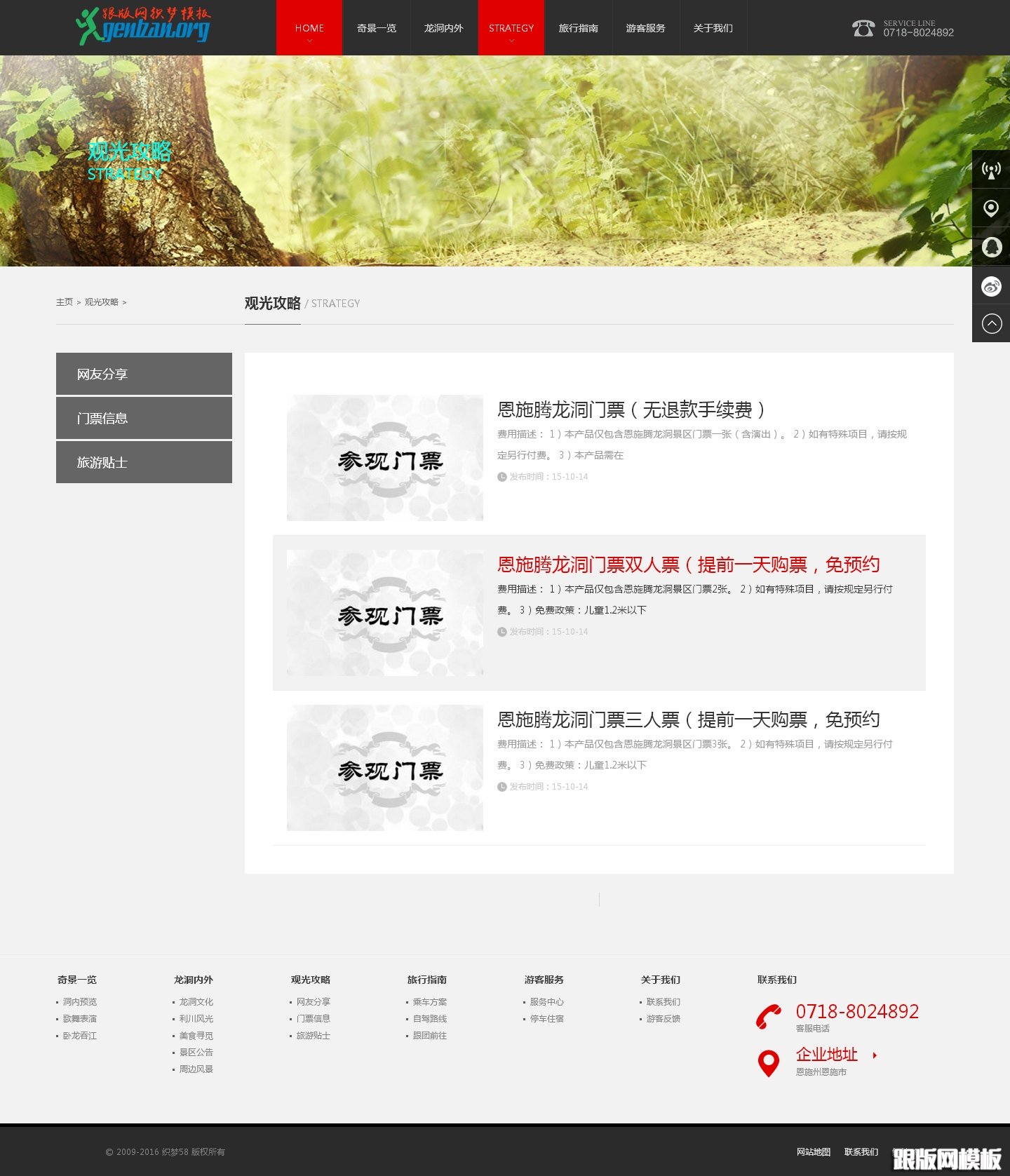Click footer column heading 奇景一览

point(77,980)
